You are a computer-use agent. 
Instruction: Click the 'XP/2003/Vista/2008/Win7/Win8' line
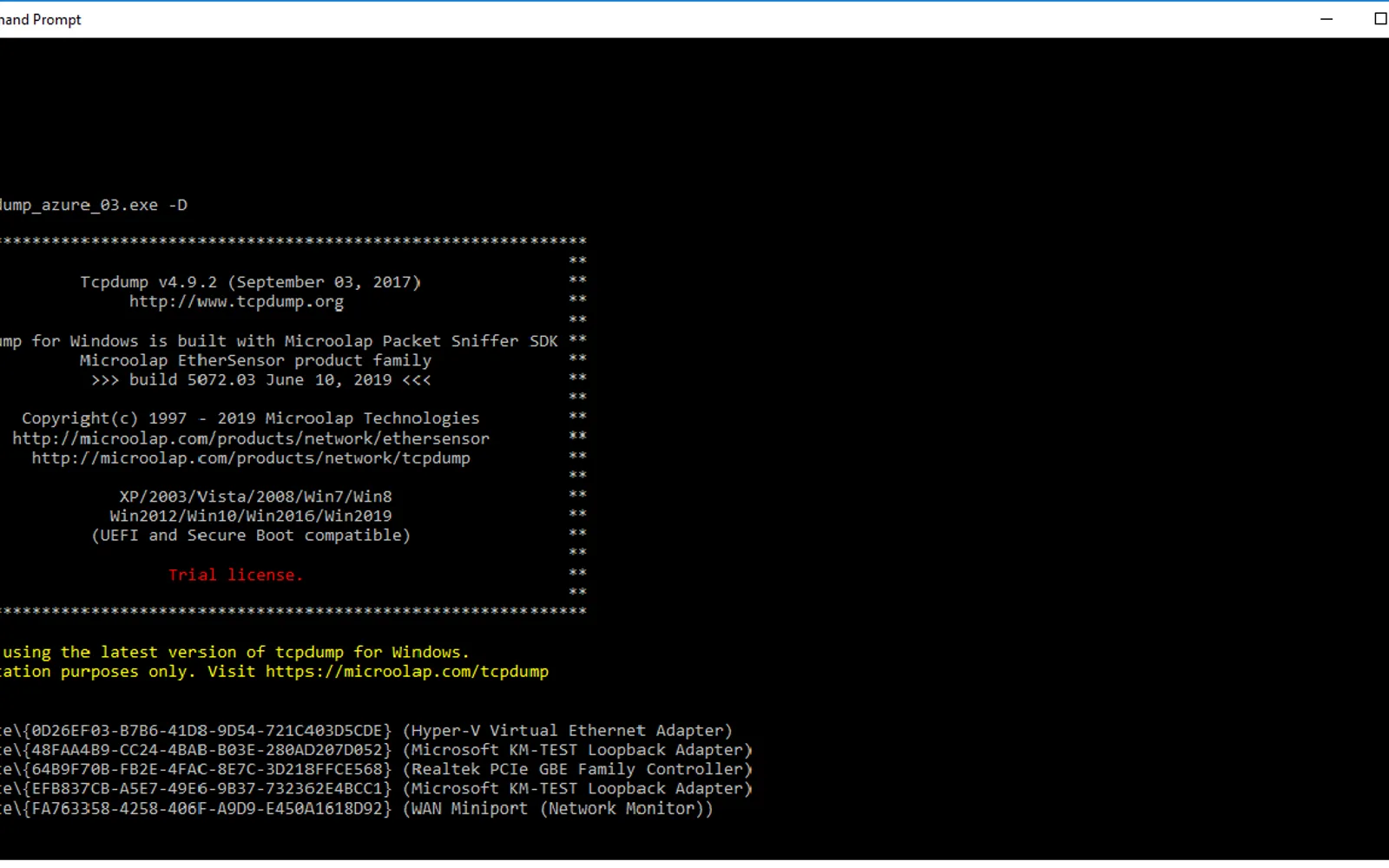(255, 496)
